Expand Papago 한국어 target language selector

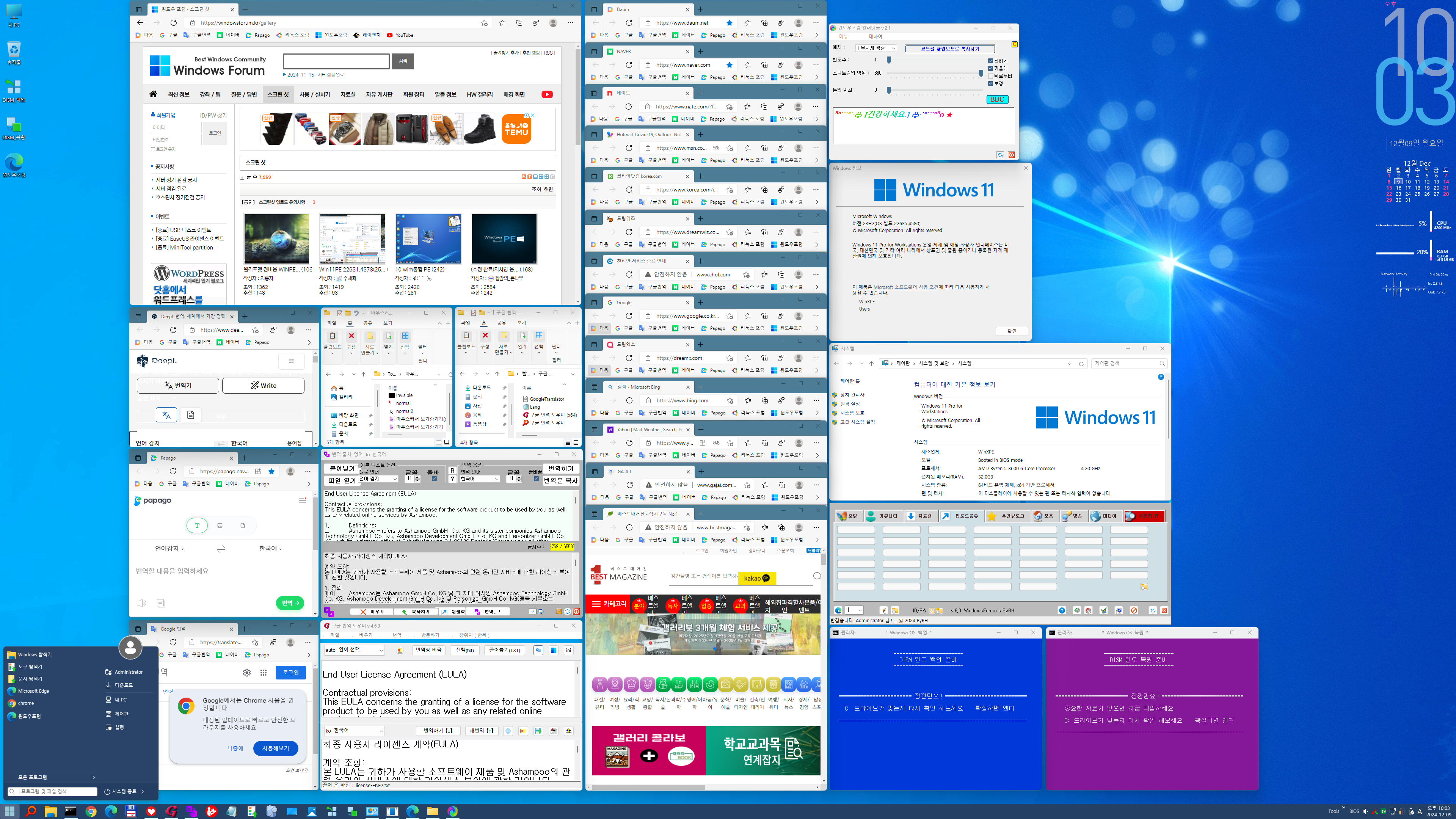click(271, 549)
